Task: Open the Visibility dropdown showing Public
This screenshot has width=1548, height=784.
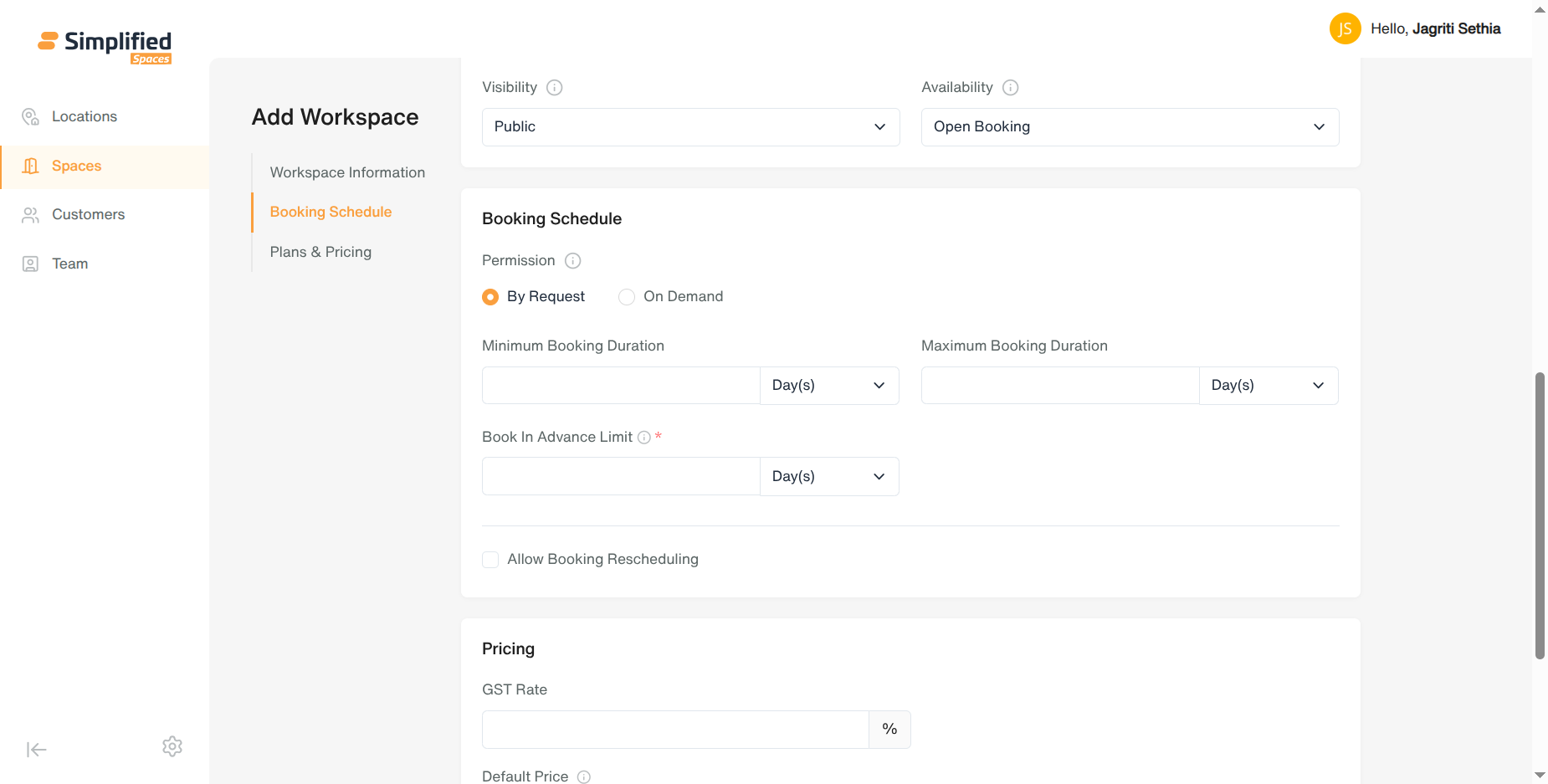Action: point(690,127)
